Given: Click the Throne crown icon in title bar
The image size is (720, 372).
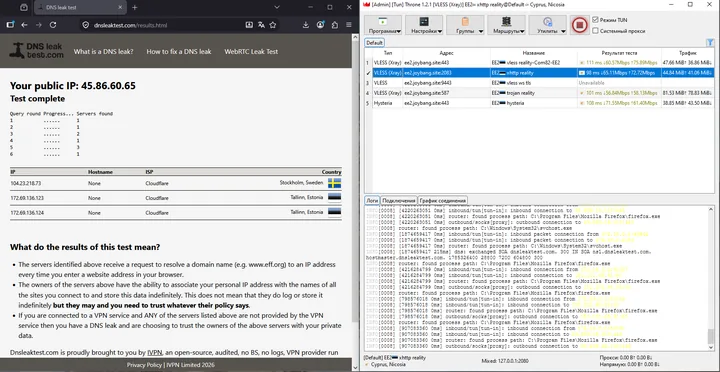Looking at the screenshot, I should pos(366,5).
